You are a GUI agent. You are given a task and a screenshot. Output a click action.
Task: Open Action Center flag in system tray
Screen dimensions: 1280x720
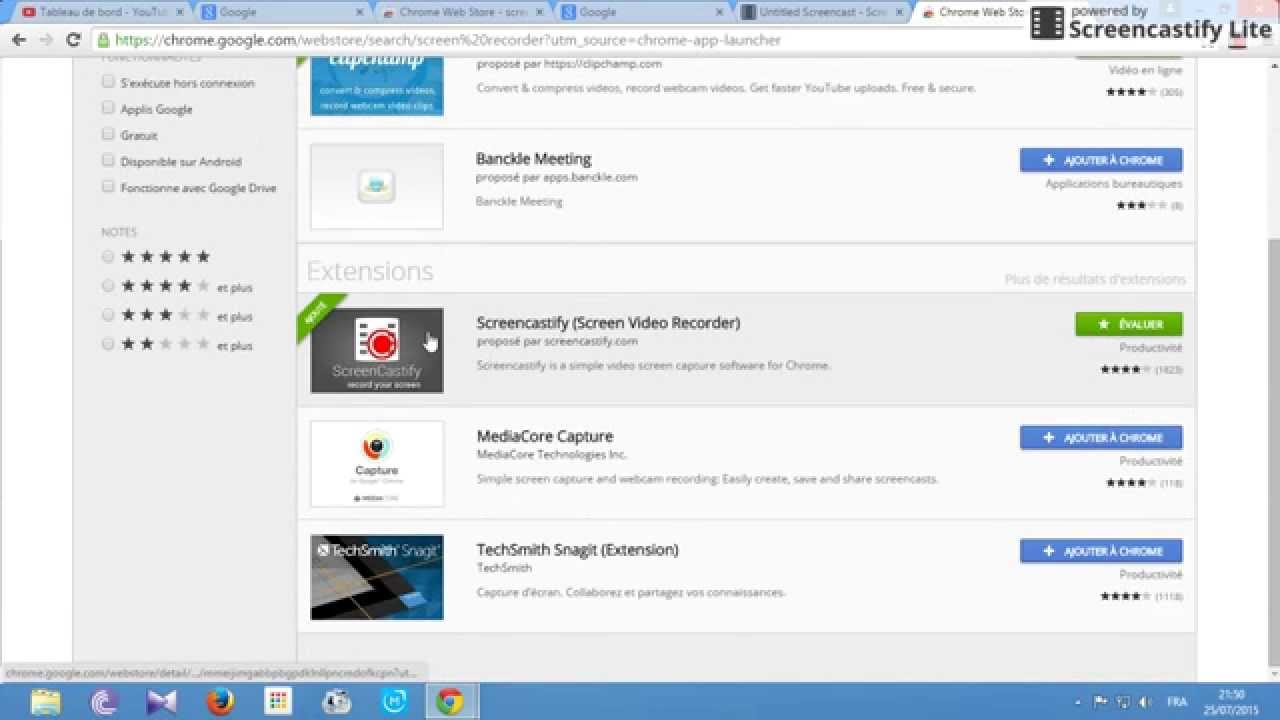(1101, 702)
